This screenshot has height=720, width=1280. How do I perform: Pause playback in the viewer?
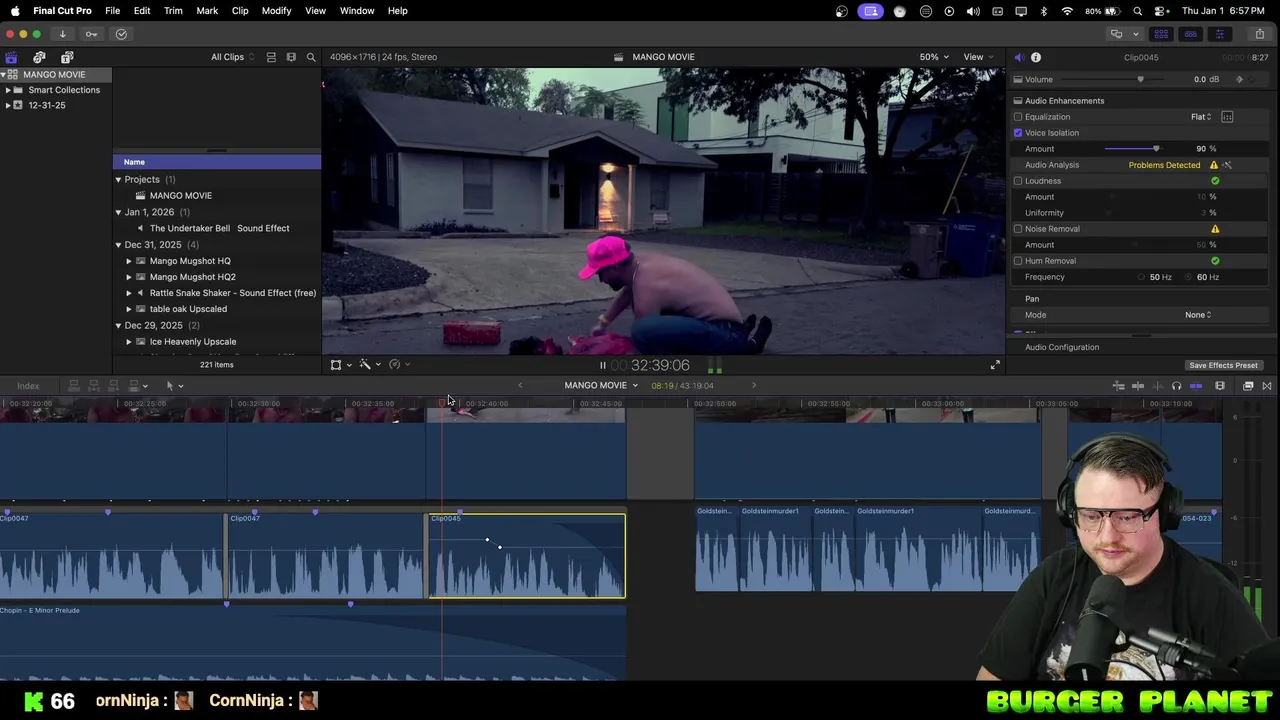[x=602, y=366]
